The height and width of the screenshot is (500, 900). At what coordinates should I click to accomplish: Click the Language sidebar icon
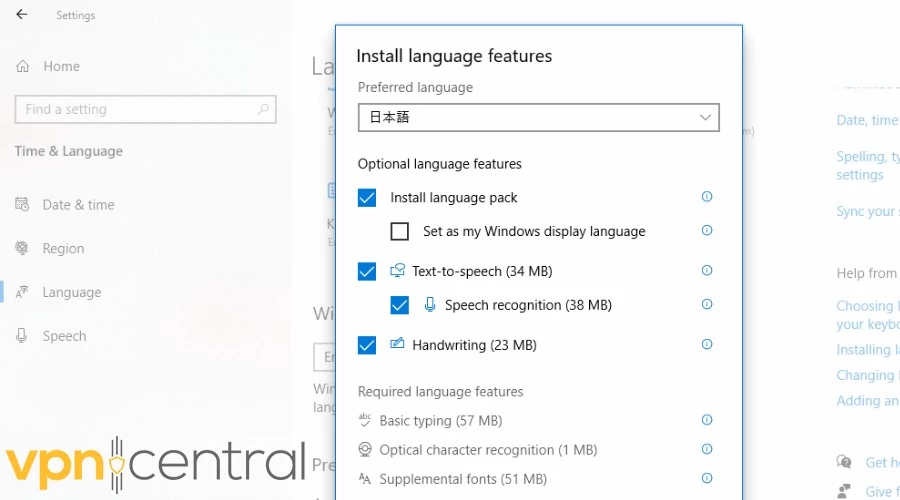click(22, 292)
